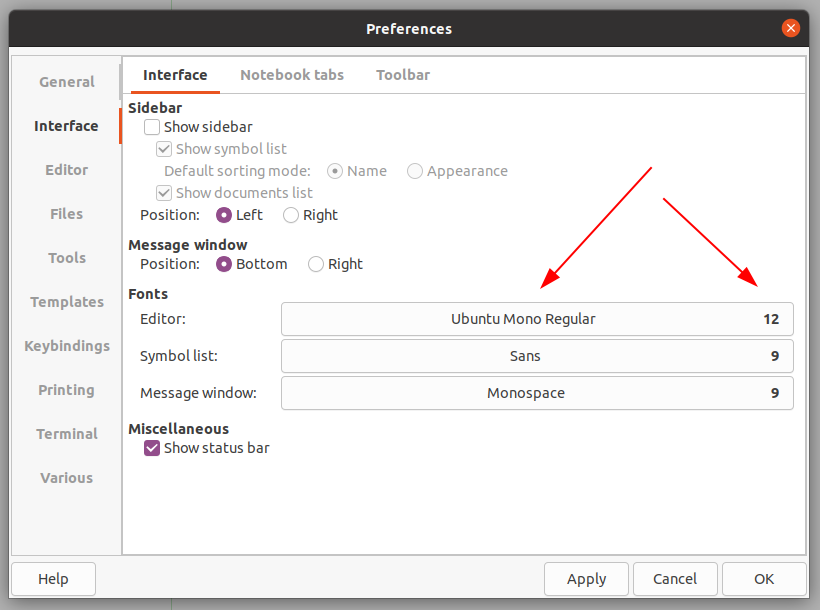Open the Editor preferences section

[x=66, y=170]
